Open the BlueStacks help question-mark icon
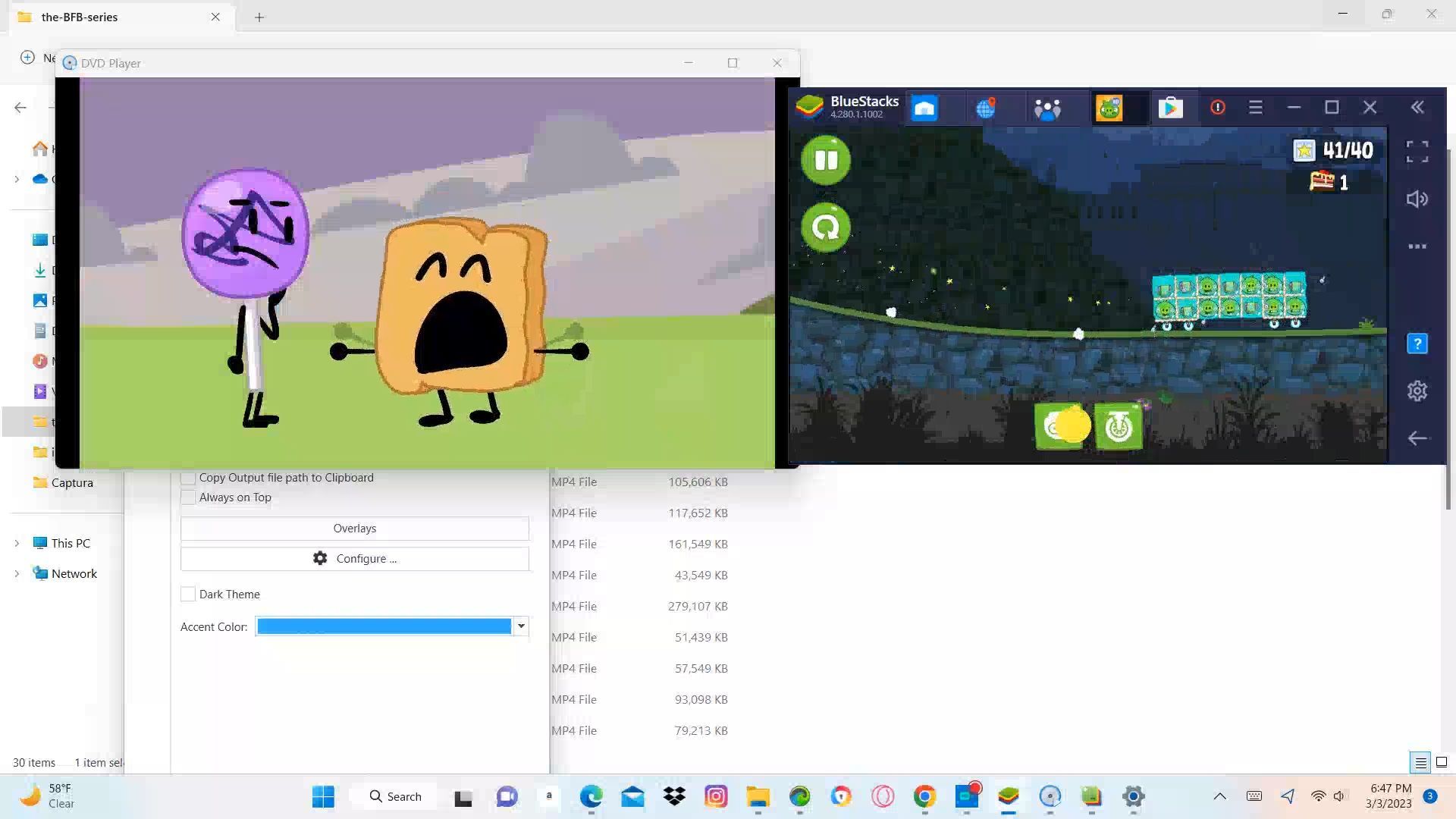Screen dimensions: 1456x819 point(1417,344)
